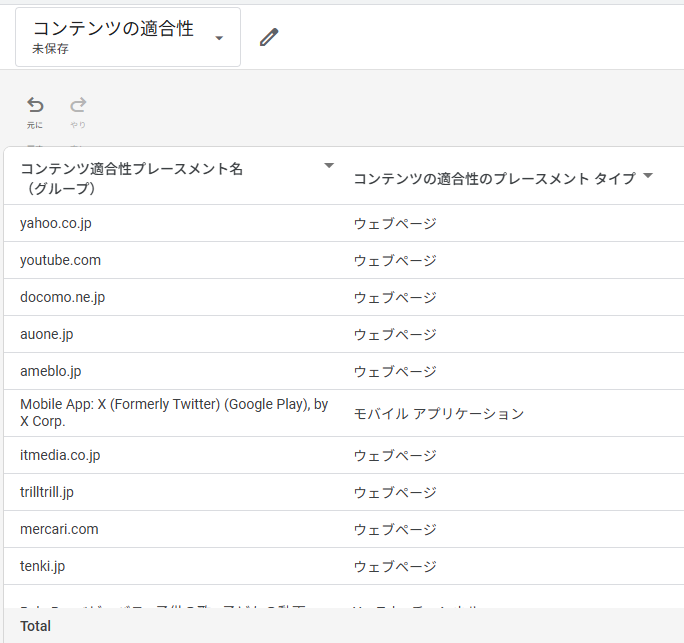This screenshot has width=684, height=643.
Task: Click ウェブページ cell in the mercari.com row
Action: coord(395,530)
